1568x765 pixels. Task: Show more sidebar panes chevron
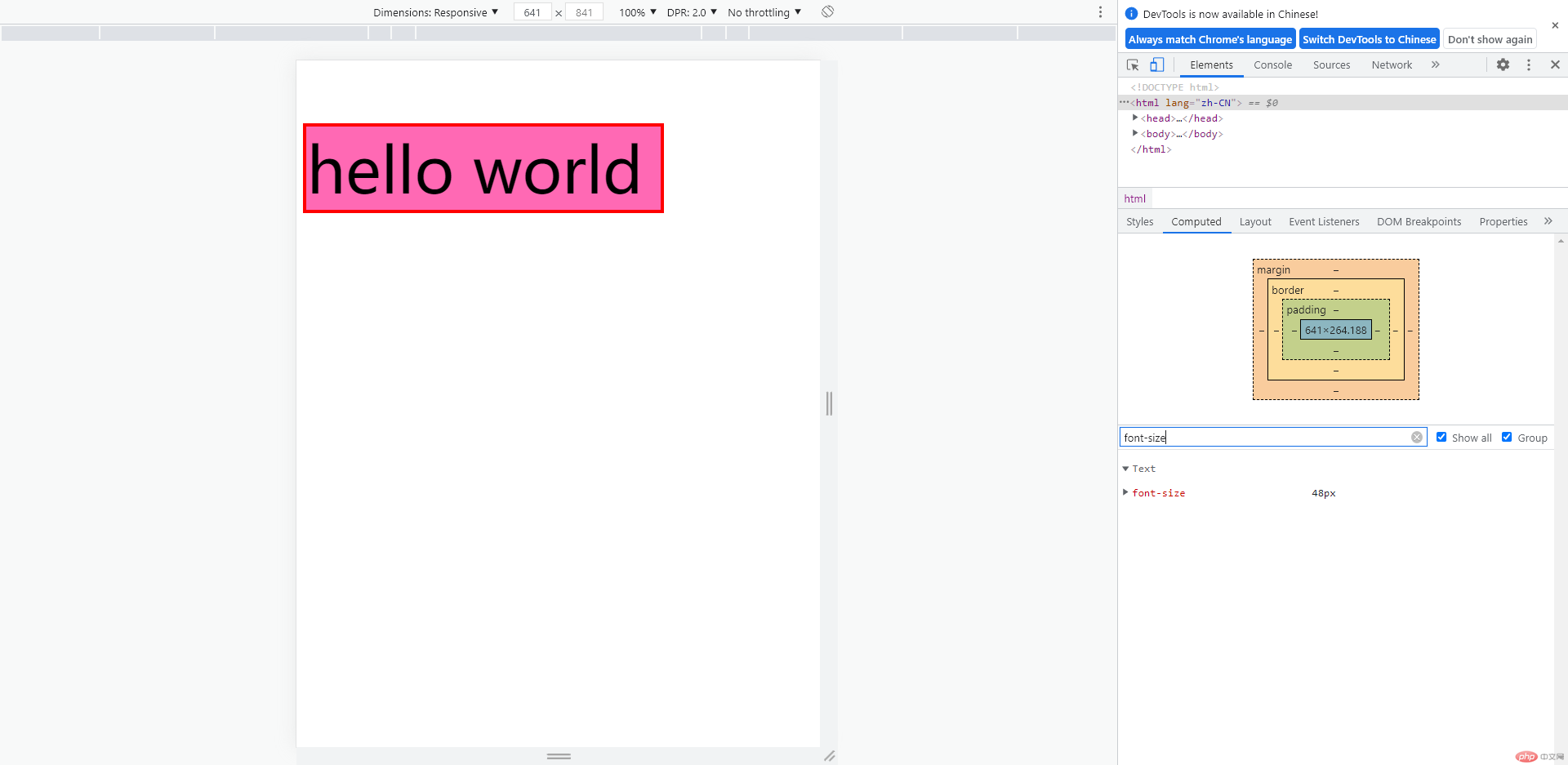[1548, 221]
